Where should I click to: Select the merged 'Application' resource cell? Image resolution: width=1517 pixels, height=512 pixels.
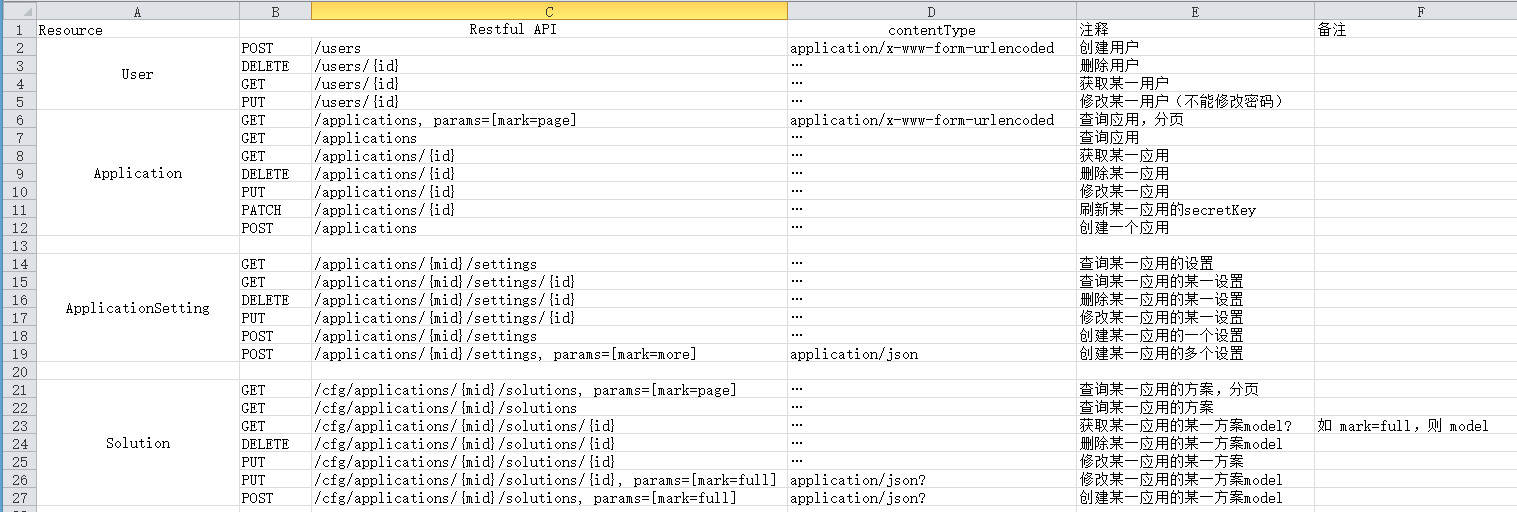[x=137, y=174]
